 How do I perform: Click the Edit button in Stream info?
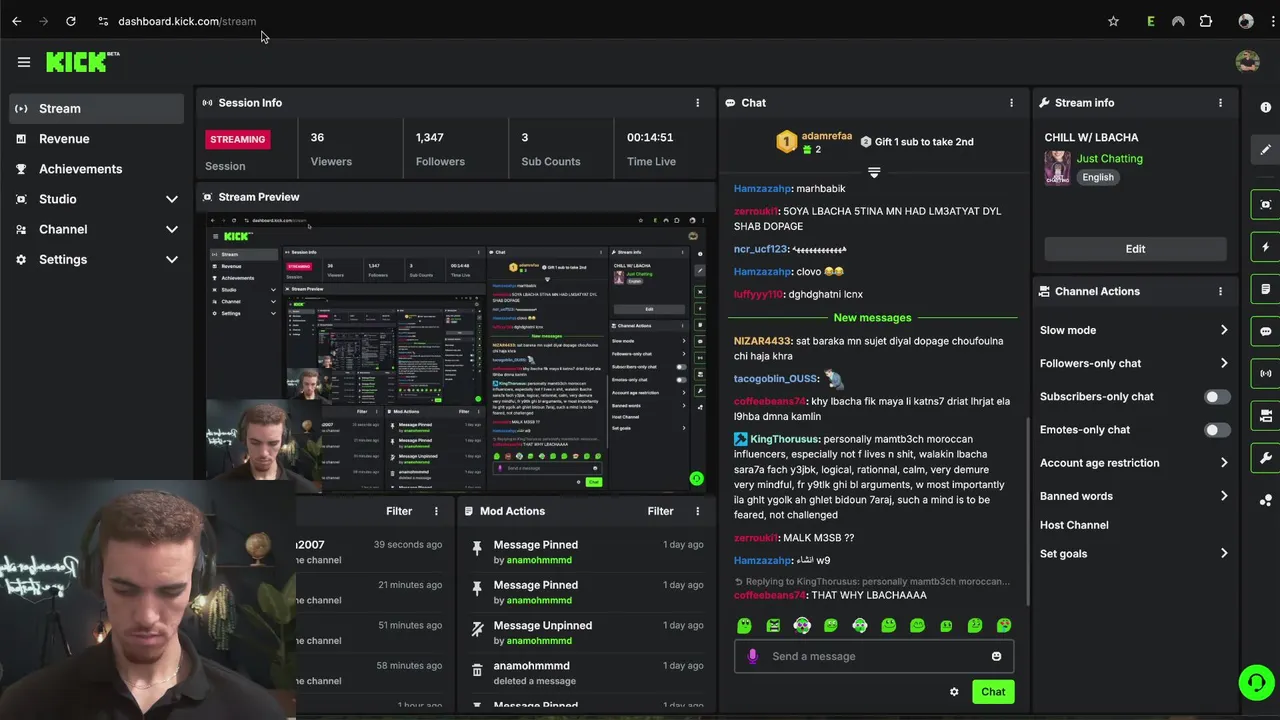(1135, 249)
